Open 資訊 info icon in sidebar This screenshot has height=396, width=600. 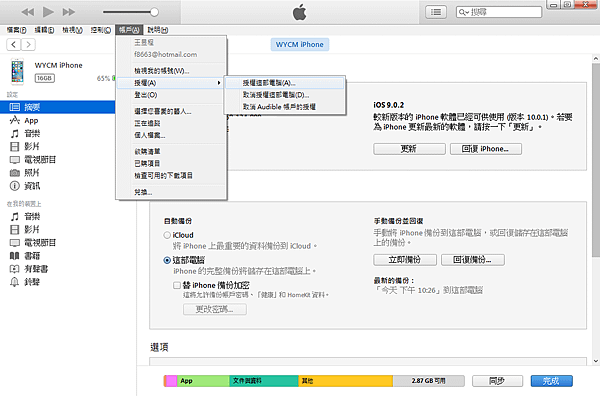pos(15,186)
